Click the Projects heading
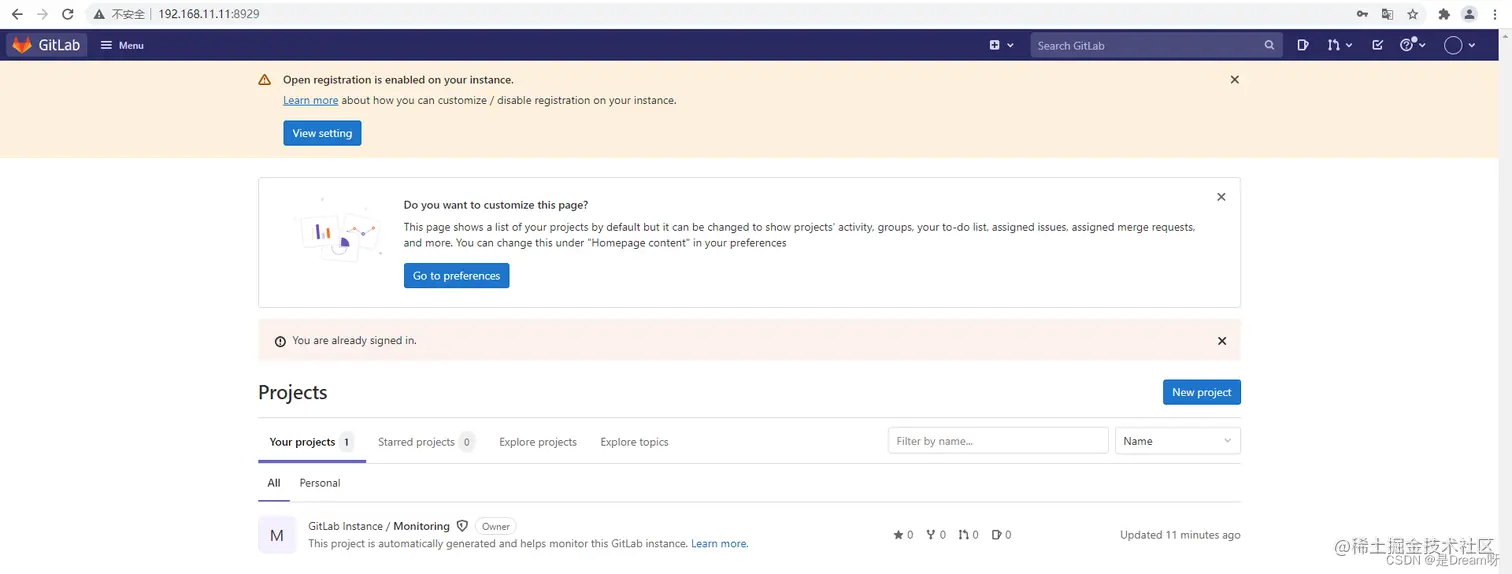Viewport: 1512px width, 574px height. pyautogui.click(x=293, y=392)
